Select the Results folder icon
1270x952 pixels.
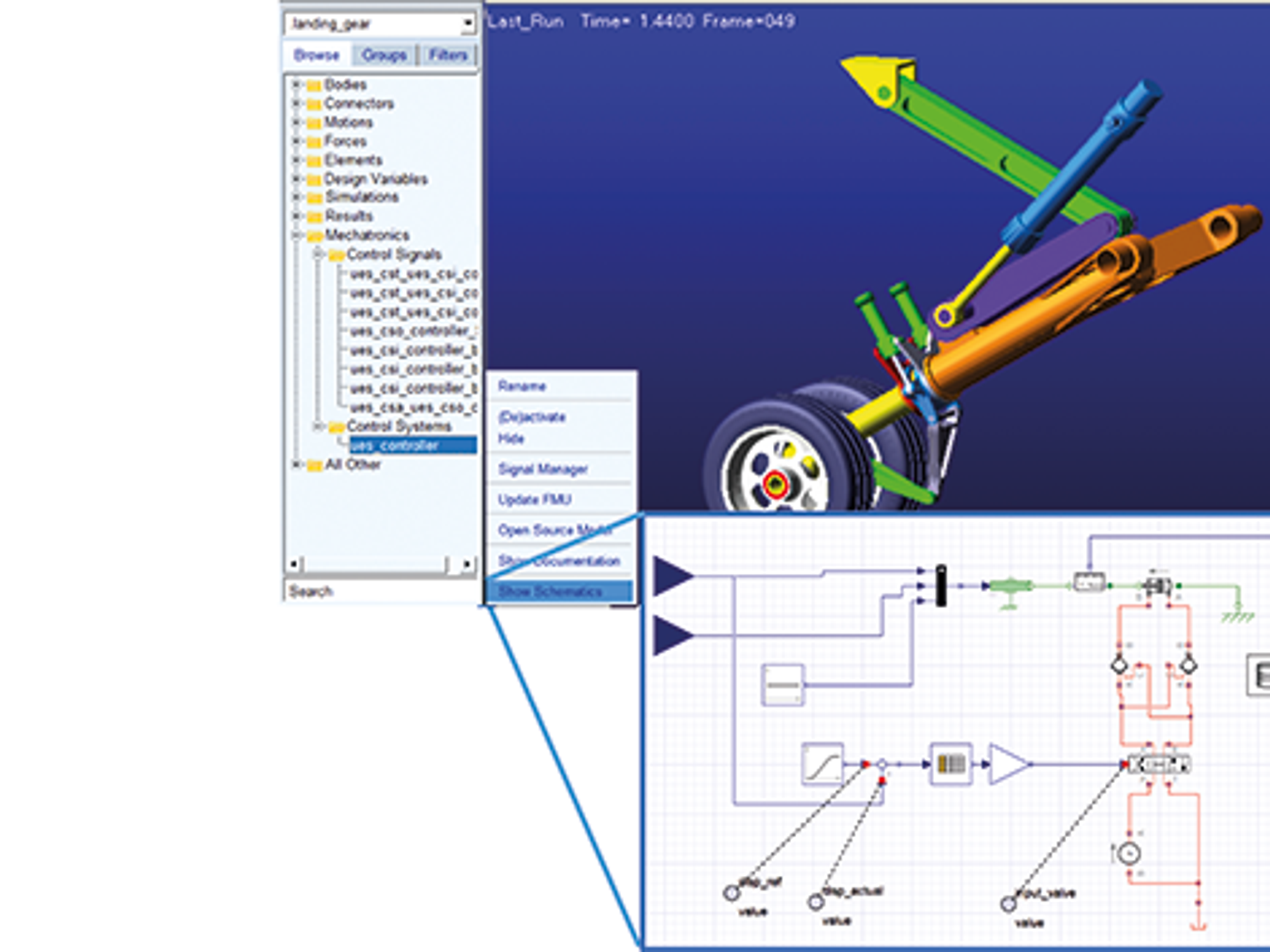[x=314, y=217]
